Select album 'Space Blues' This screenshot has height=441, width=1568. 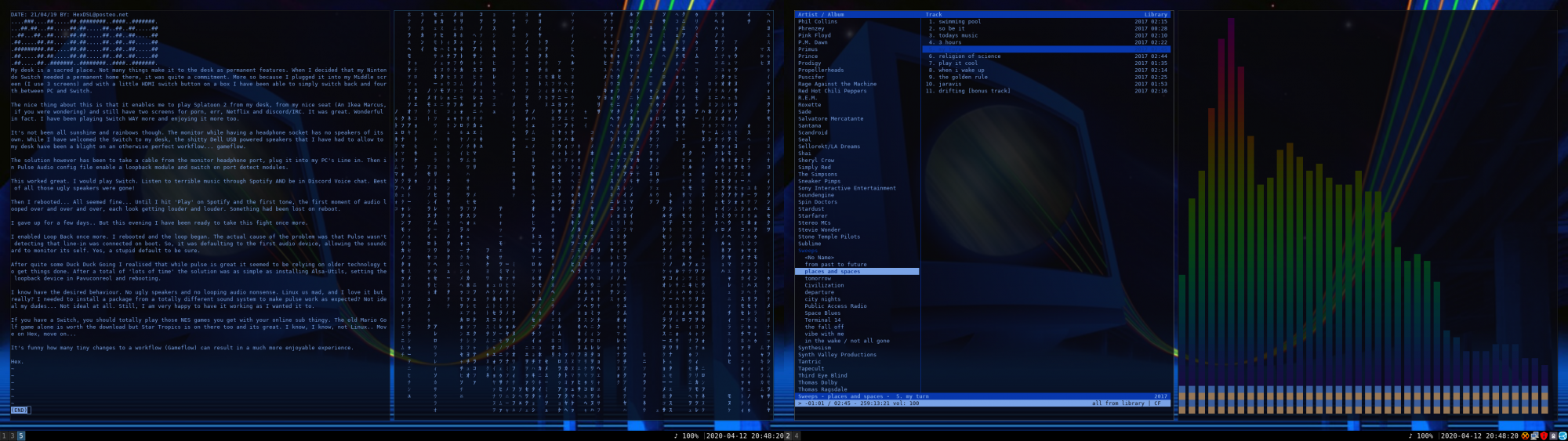pyautogui.click(x=822, y=313)
